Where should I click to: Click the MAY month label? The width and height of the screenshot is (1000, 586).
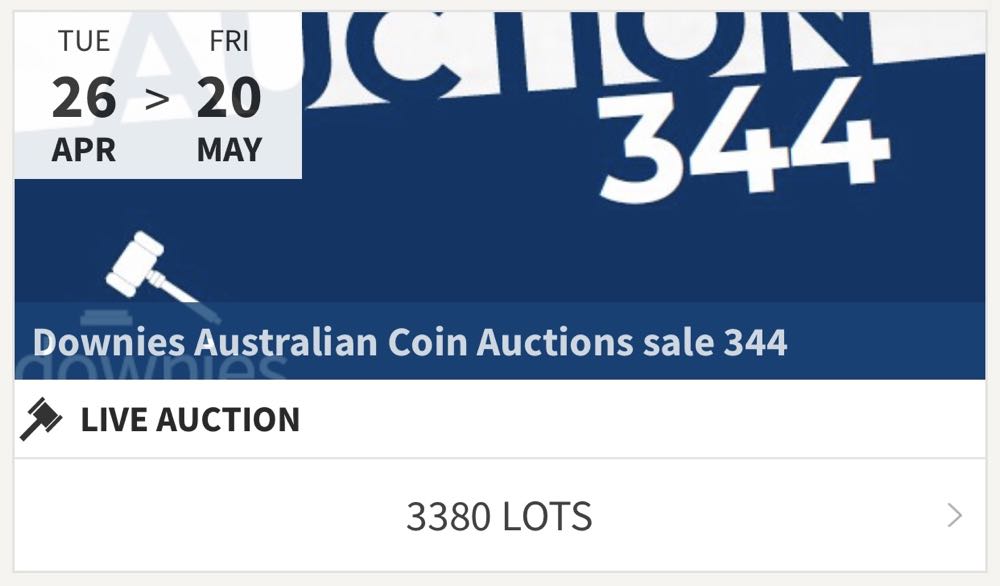pyautogui.click(x=229, y=150)
